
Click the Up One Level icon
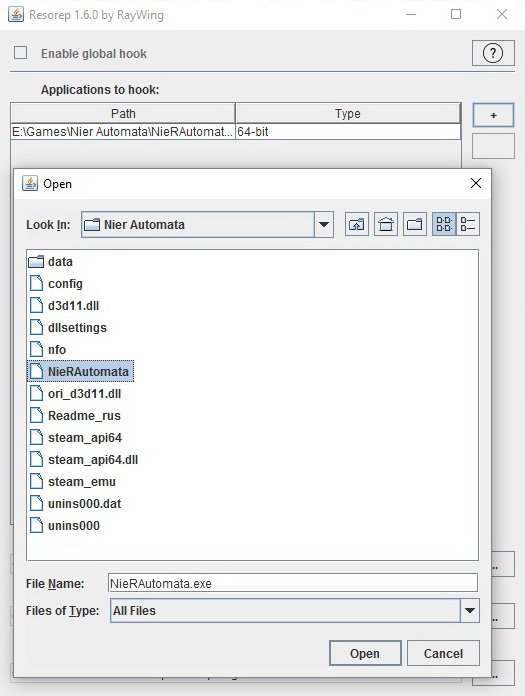coord(357,224)
